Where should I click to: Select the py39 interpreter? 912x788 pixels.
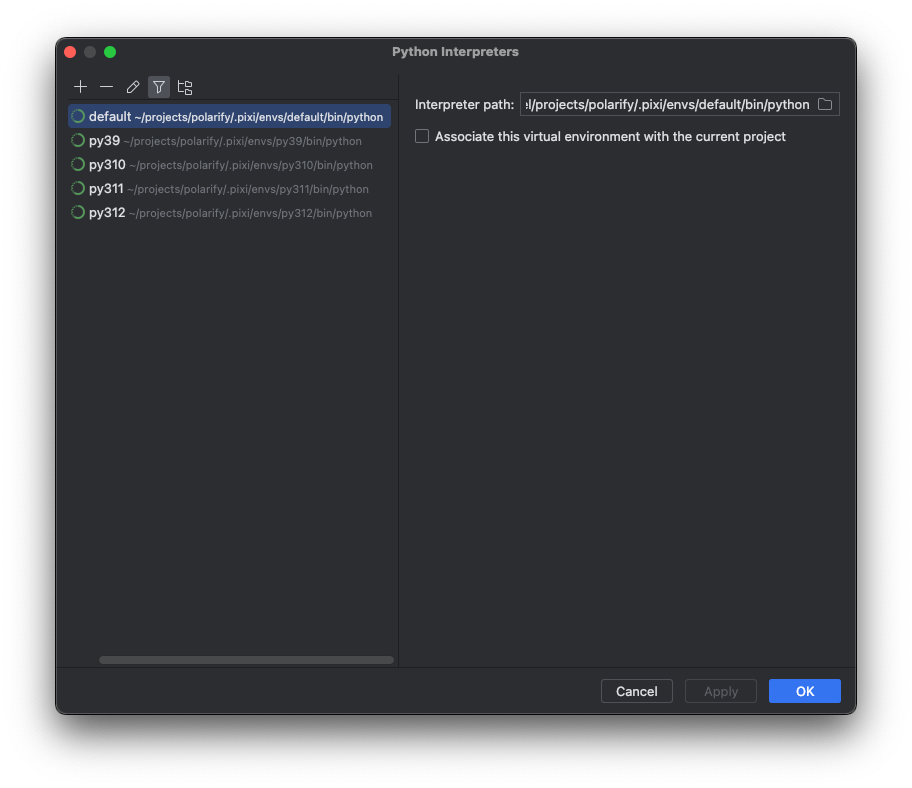[x=229, y=141]
